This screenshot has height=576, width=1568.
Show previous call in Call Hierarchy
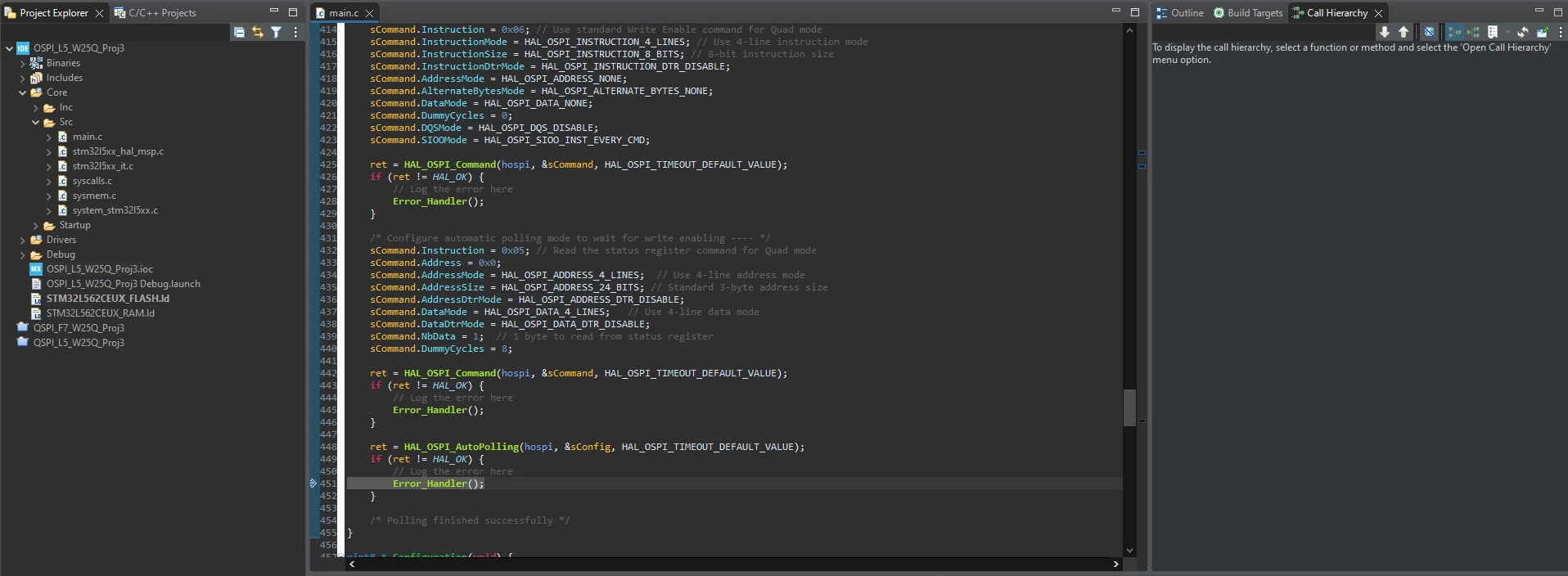(x=1404, y=32)
